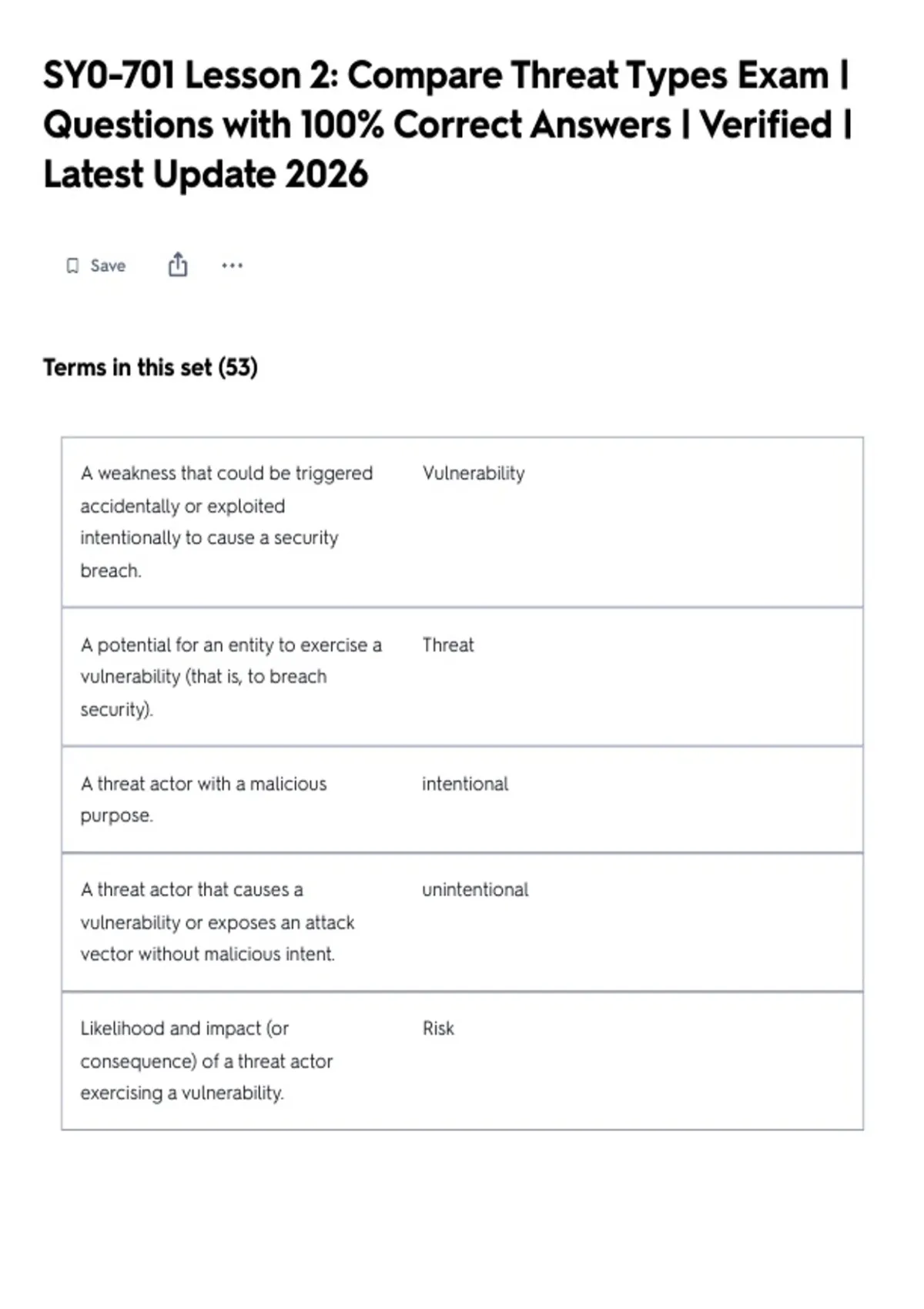The image size is (924, 1309).
Task: Click the Save label text
Action: (108, 266)
